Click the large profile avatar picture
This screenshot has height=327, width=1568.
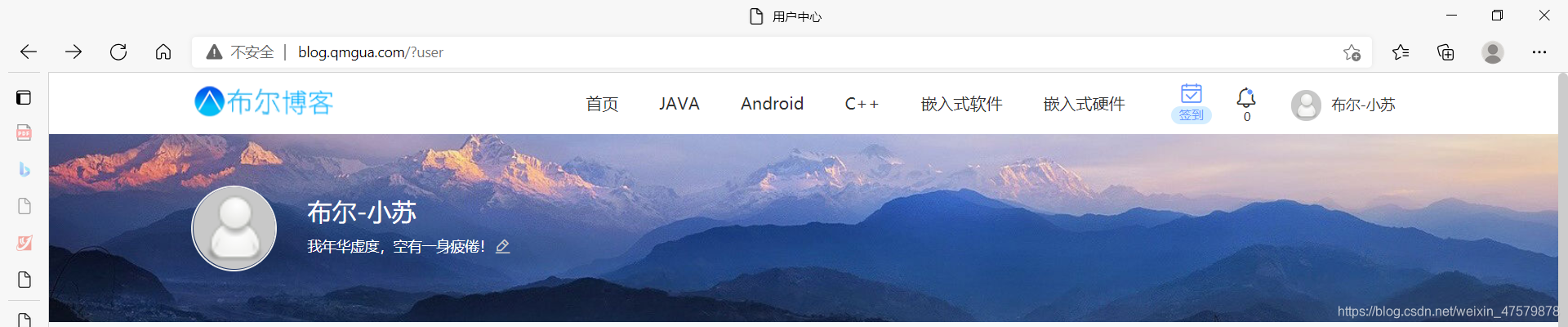tap(234, 228)
